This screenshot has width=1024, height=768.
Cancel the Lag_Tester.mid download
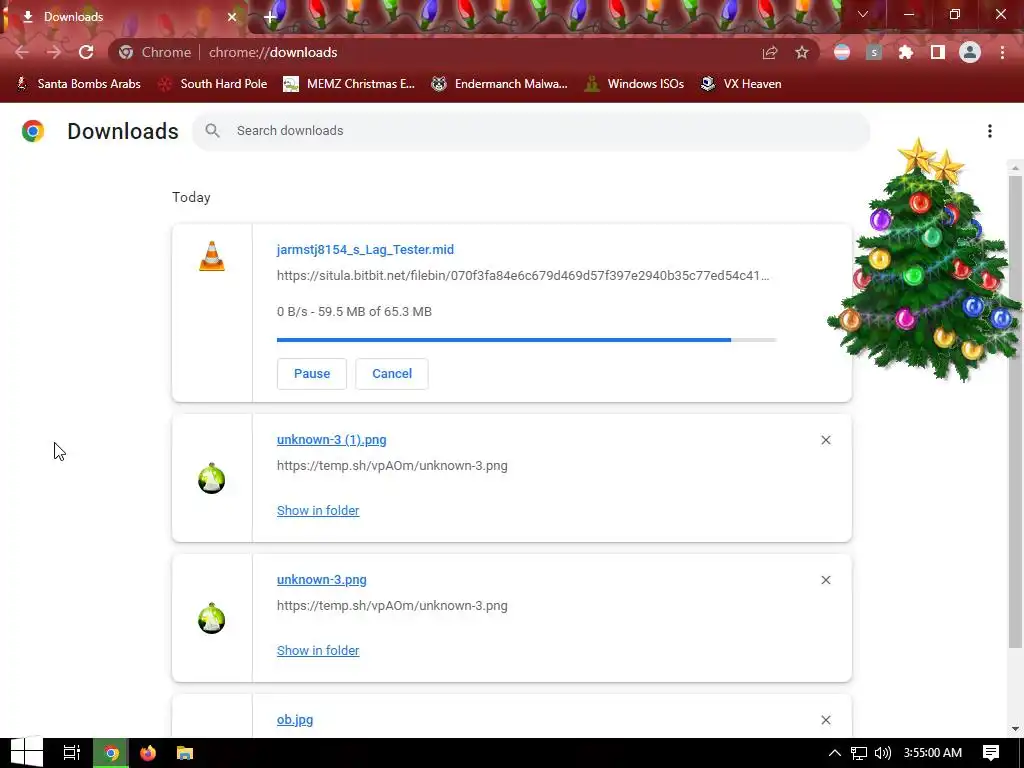coord(392,374)
